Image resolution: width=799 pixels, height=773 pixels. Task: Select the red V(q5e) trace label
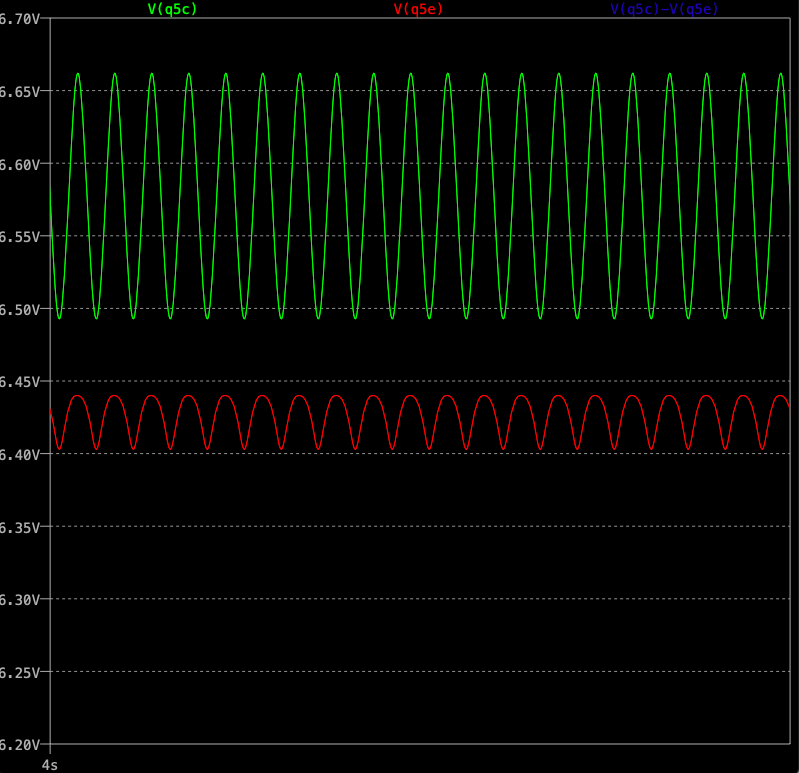[418, 9]
